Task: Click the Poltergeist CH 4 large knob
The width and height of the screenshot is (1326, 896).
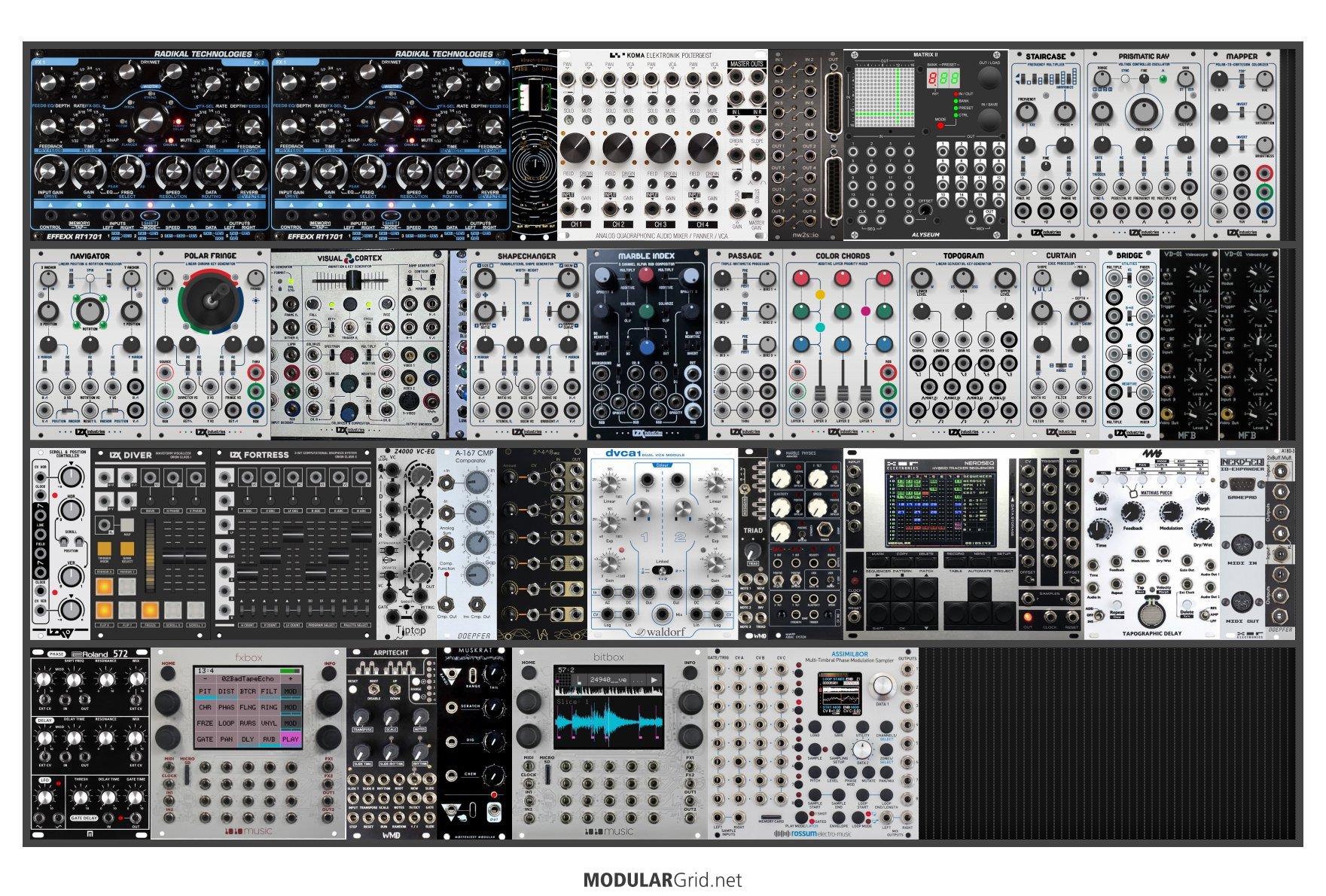Action: coord(703,148)
